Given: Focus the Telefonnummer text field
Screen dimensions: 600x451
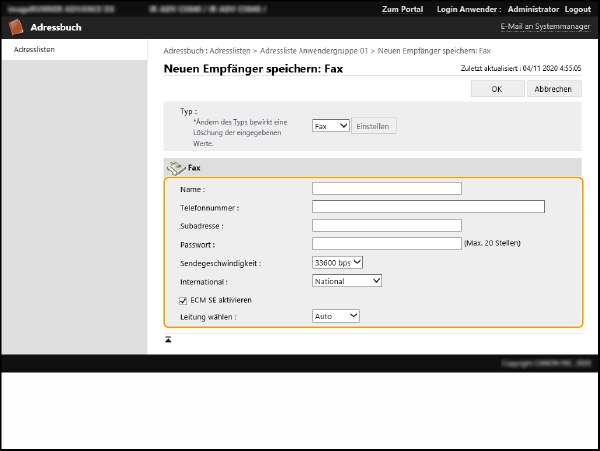Looking at the screenshot, I should click(428, 207).
